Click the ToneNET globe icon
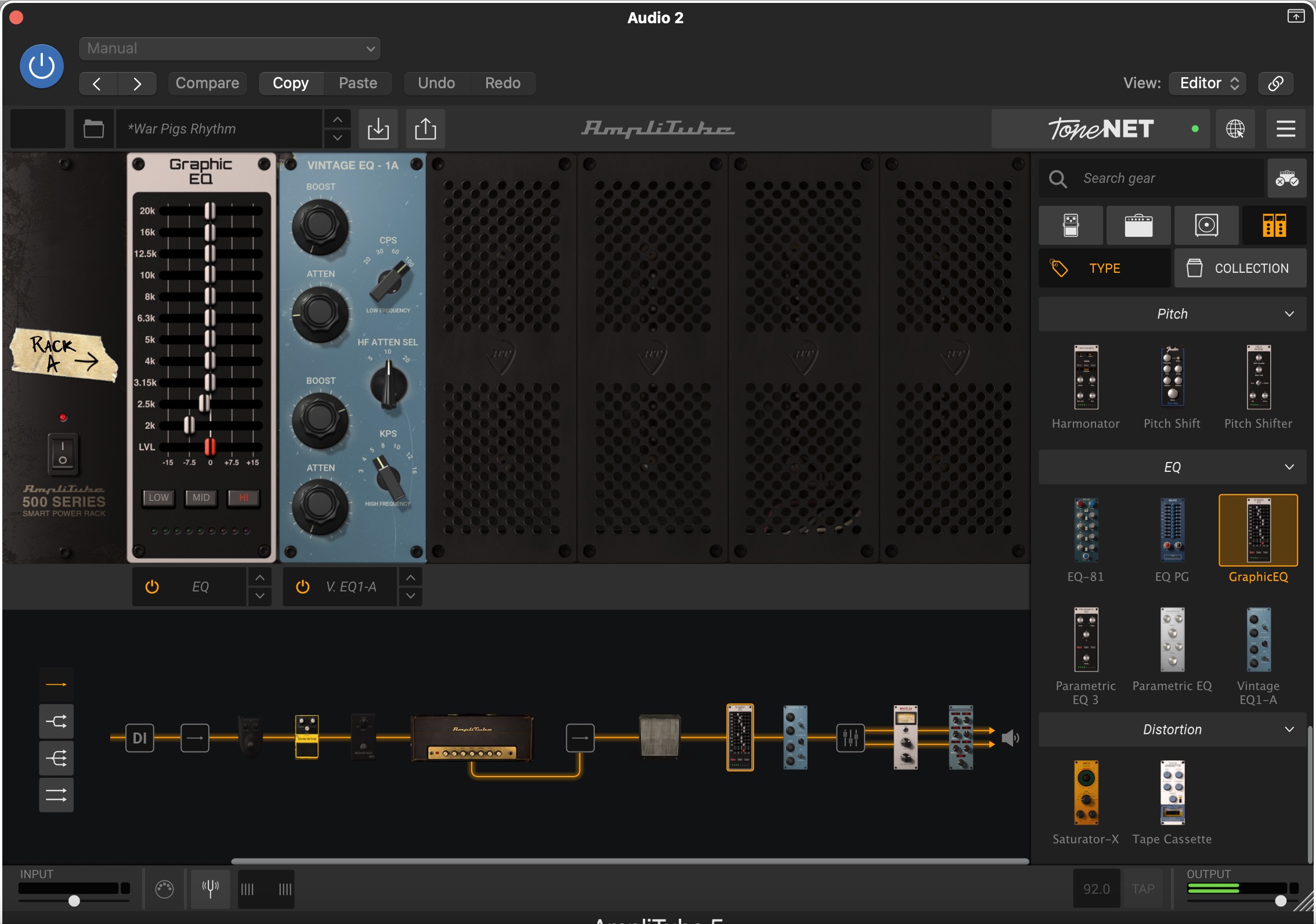The image size is (1316, 924). (x=1235, y=129)
